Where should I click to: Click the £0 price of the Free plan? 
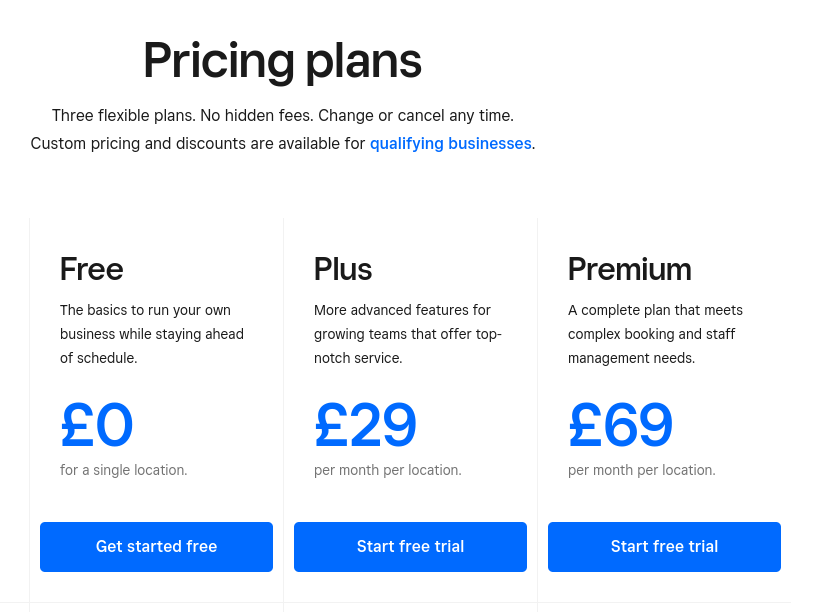pyautogui.click(x=97, y=425)
